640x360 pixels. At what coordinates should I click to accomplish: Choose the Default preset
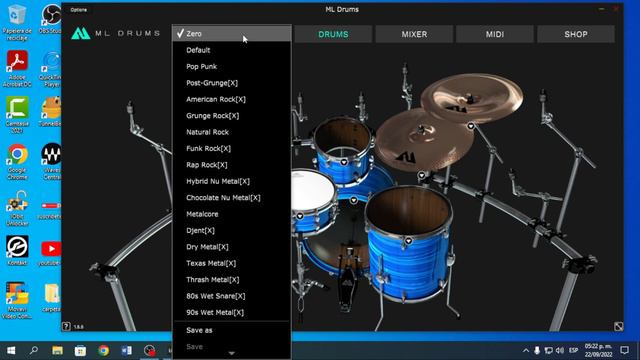(231, 50)
